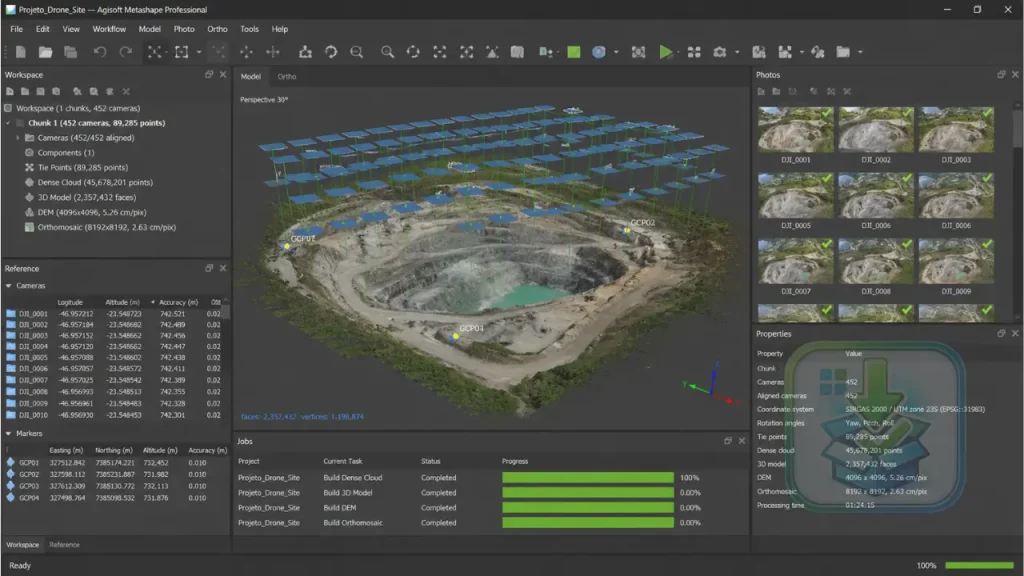The image size is (1024, 576).
Task: Open the dropdown arrow beside the toolbar folder icon
Action: pos(860,52)
